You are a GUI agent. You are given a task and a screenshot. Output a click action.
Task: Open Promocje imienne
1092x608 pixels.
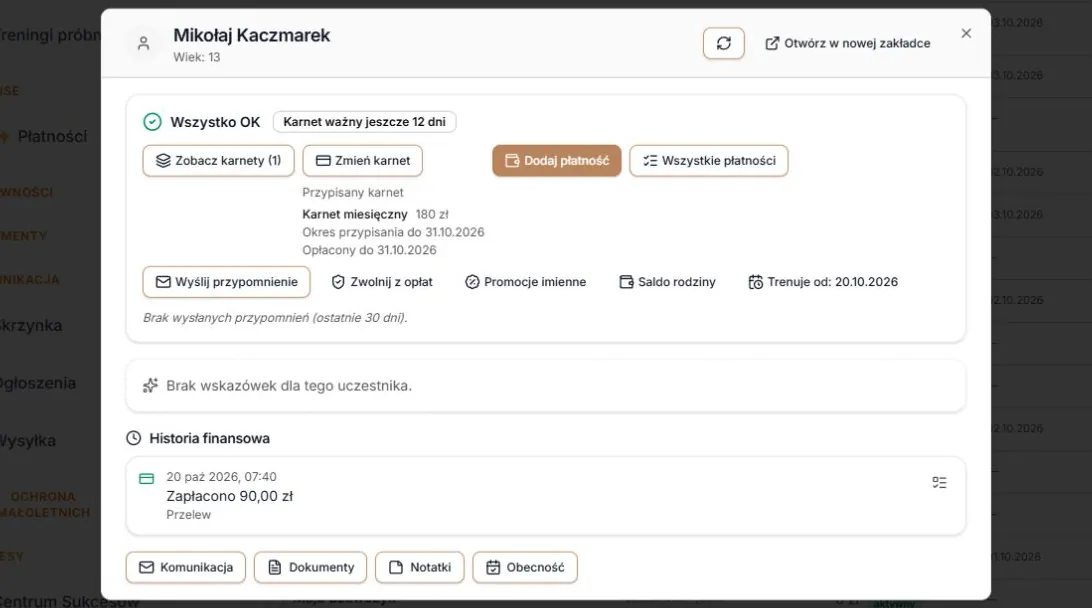click(525, 282)
